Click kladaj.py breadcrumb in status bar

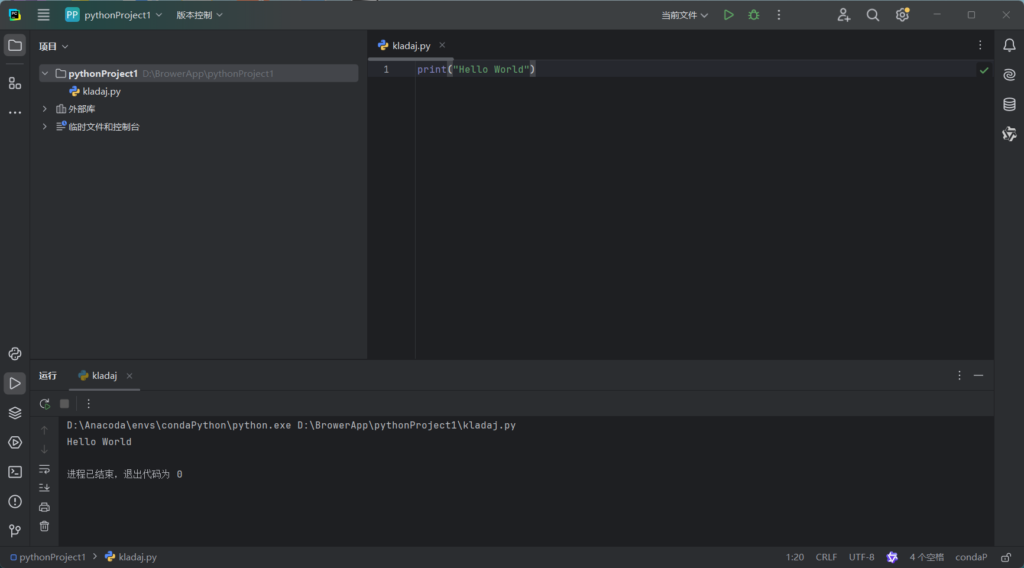(131, 557)
